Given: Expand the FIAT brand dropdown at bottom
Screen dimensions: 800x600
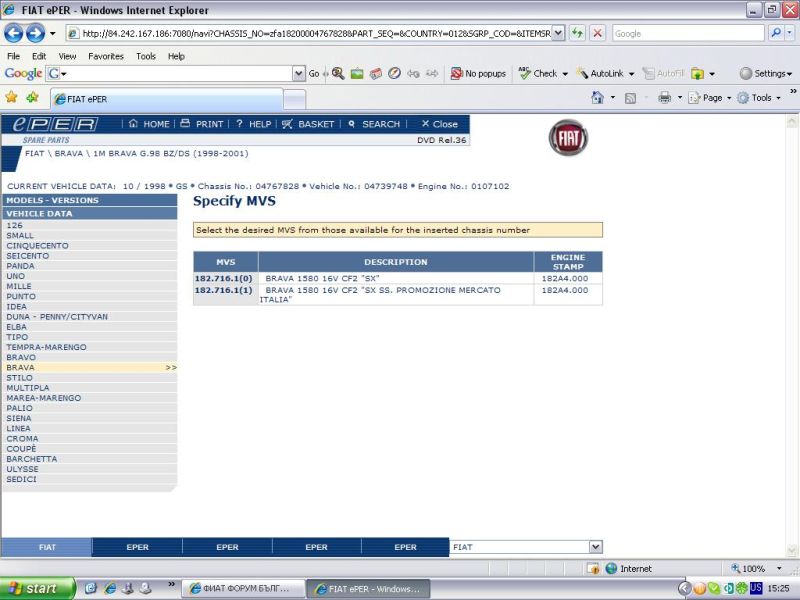Looking at the screenshot, I should click(x=596, y=547).
